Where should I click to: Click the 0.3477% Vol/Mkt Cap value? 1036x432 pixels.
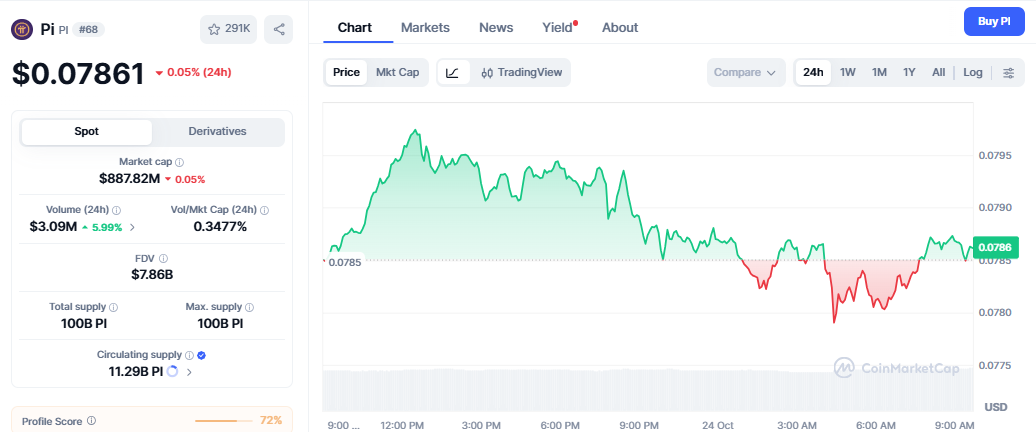[x=220, y=227]
